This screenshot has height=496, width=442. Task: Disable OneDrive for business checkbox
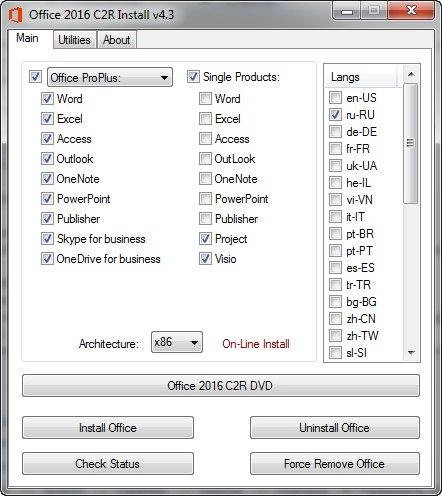coord(47,258)
